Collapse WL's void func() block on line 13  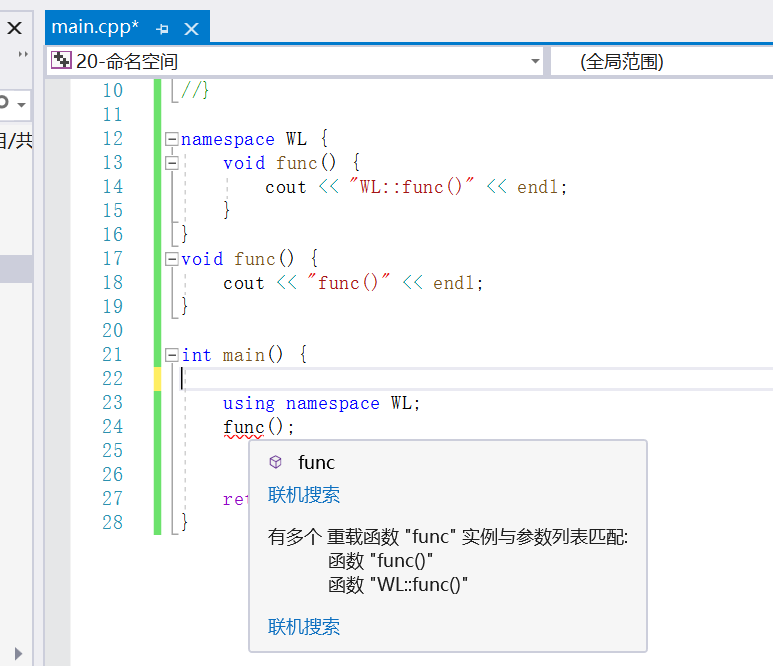coord(171,163)
